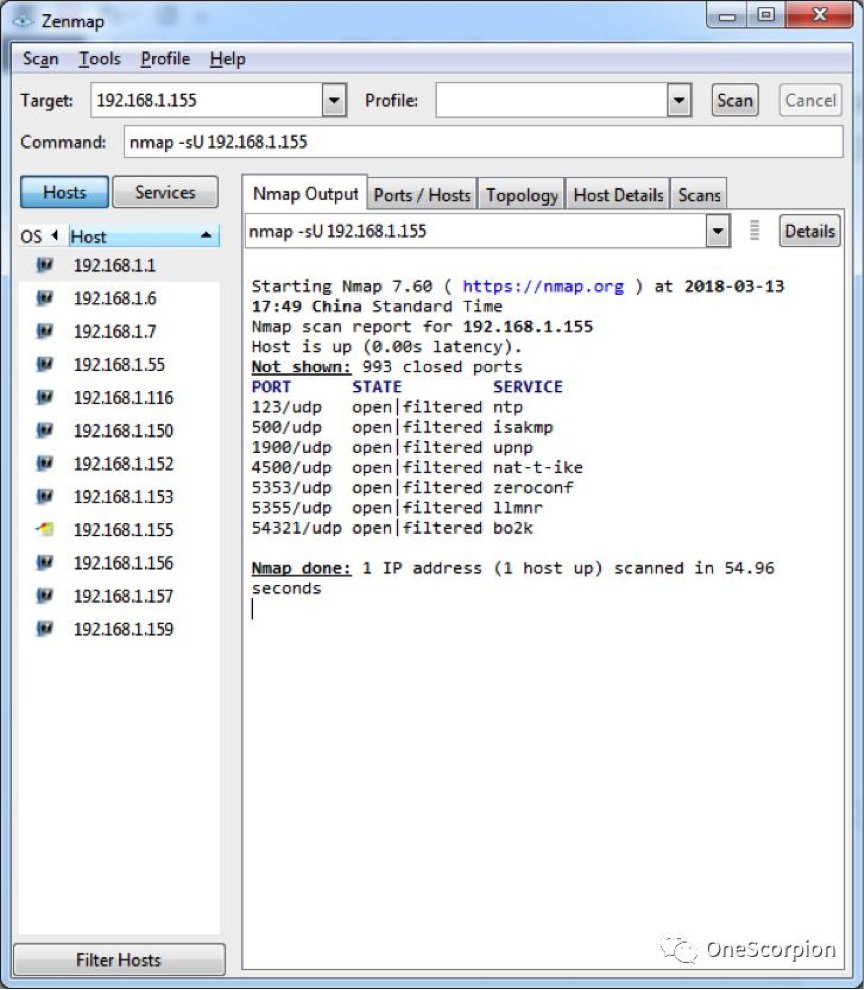Click the 5353/udp port entry

(x=292, y=487)
